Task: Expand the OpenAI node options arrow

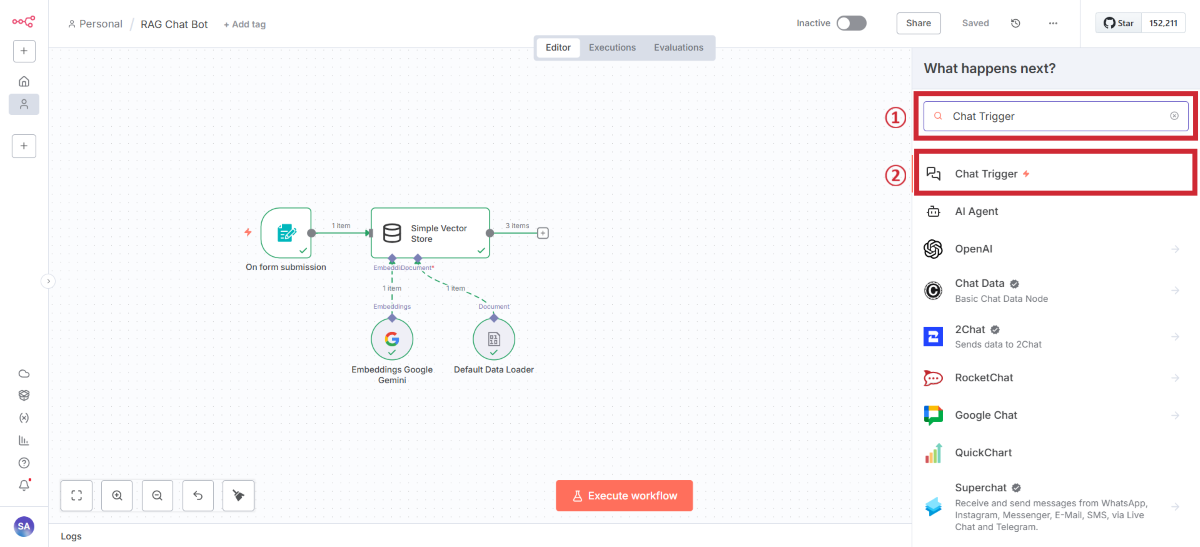Action: tap(1175, 249)
